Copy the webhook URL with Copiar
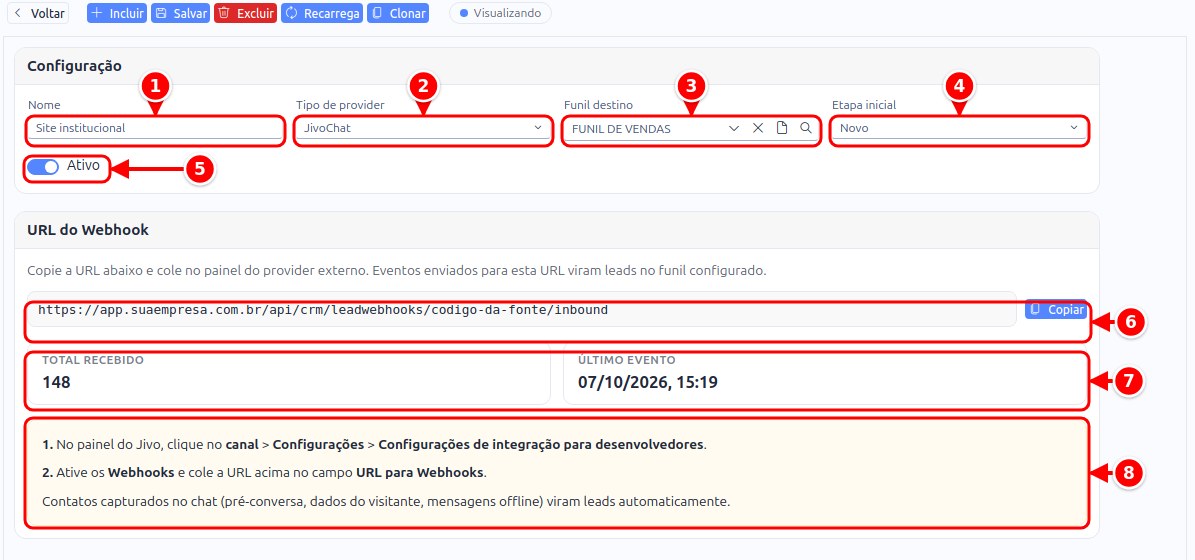 click(x=1056, y=309)
